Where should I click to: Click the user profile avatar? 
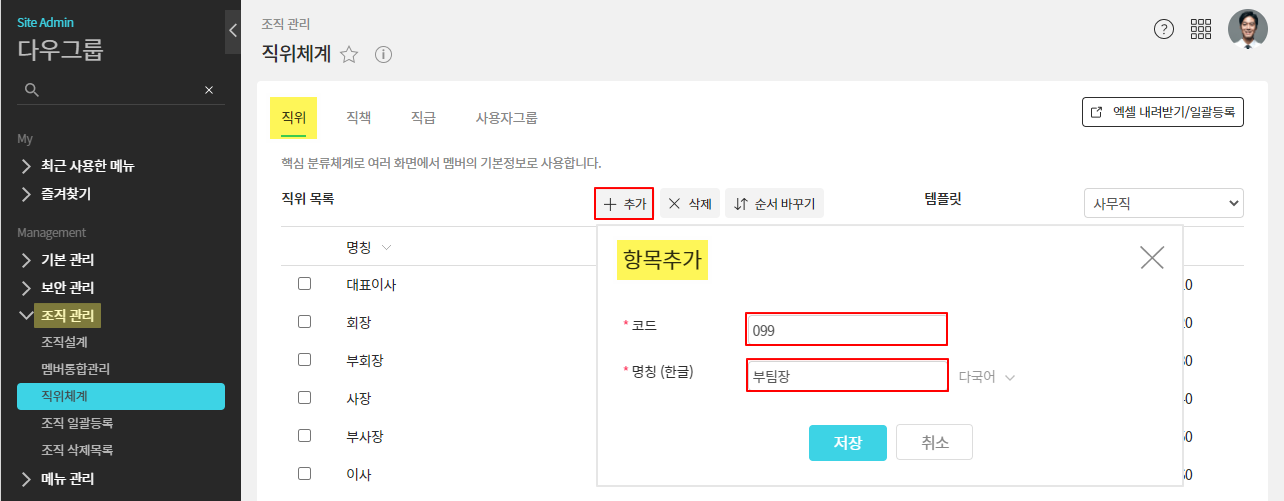pos(1247,29)
